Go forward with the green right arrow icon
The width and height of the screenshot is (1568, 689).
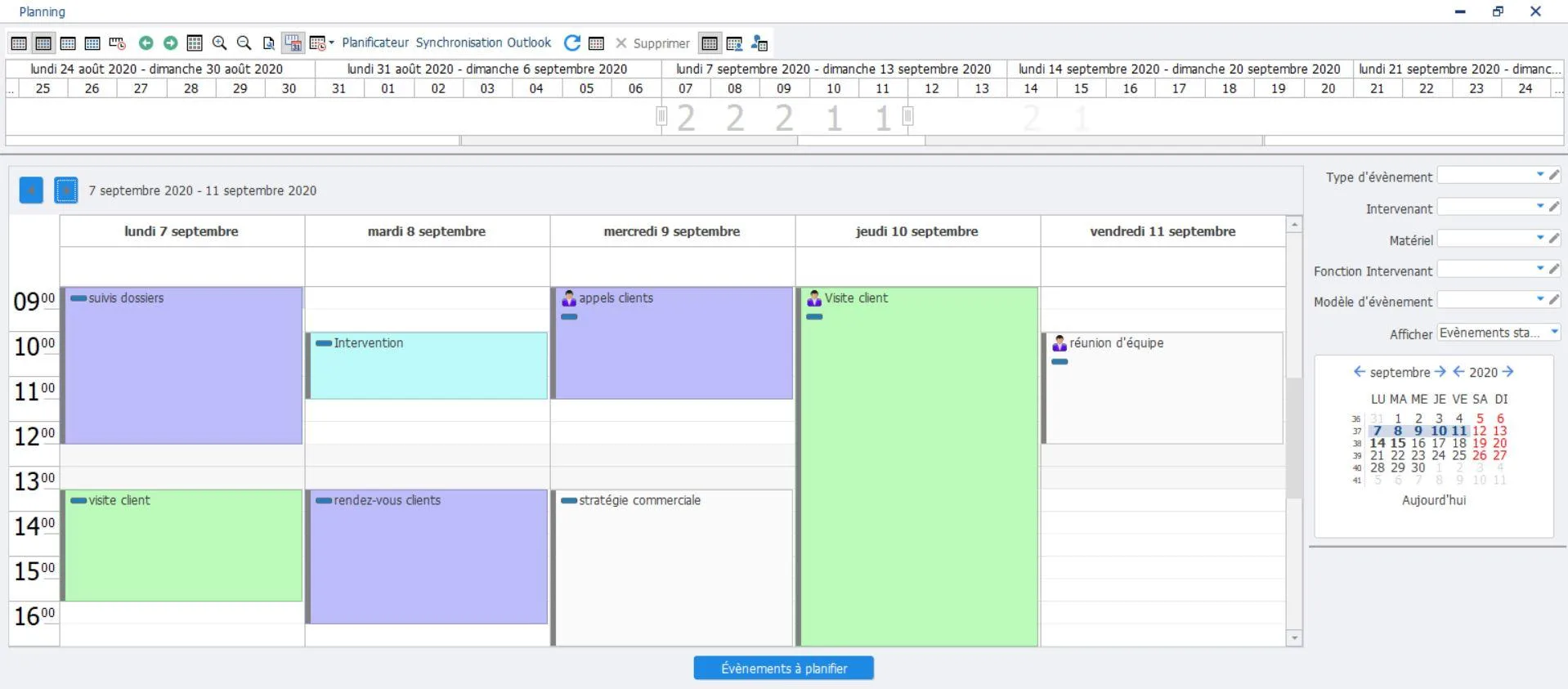(x=170, y=43)
